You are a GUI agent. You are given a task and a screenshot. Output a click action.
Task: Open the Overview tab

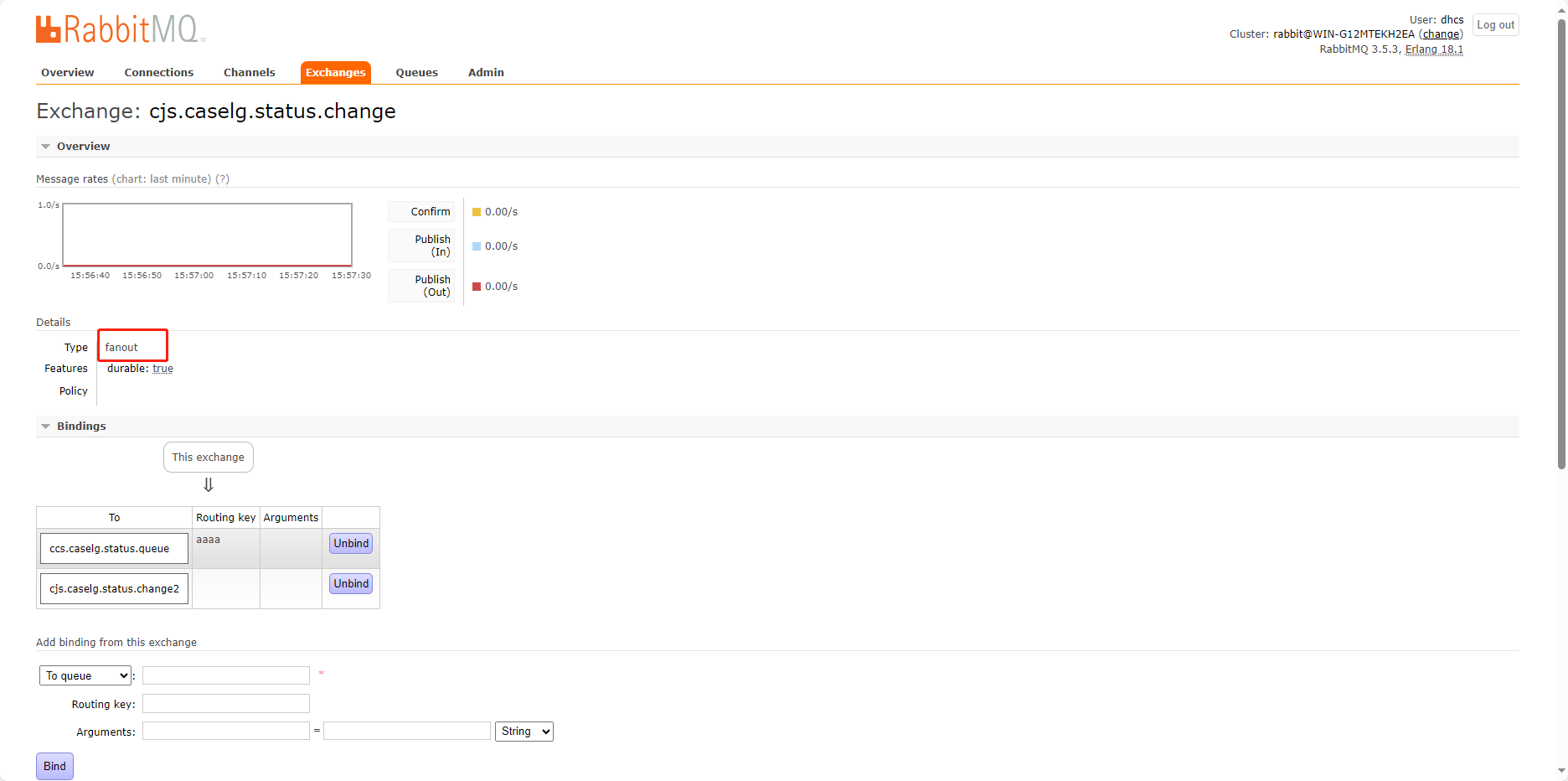(x=68, y=73)
